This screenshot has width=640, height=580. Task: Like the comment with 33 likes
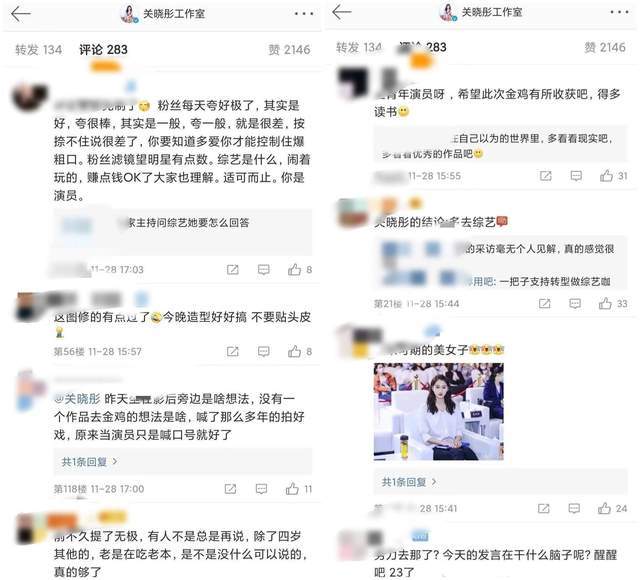pos(605,303)
